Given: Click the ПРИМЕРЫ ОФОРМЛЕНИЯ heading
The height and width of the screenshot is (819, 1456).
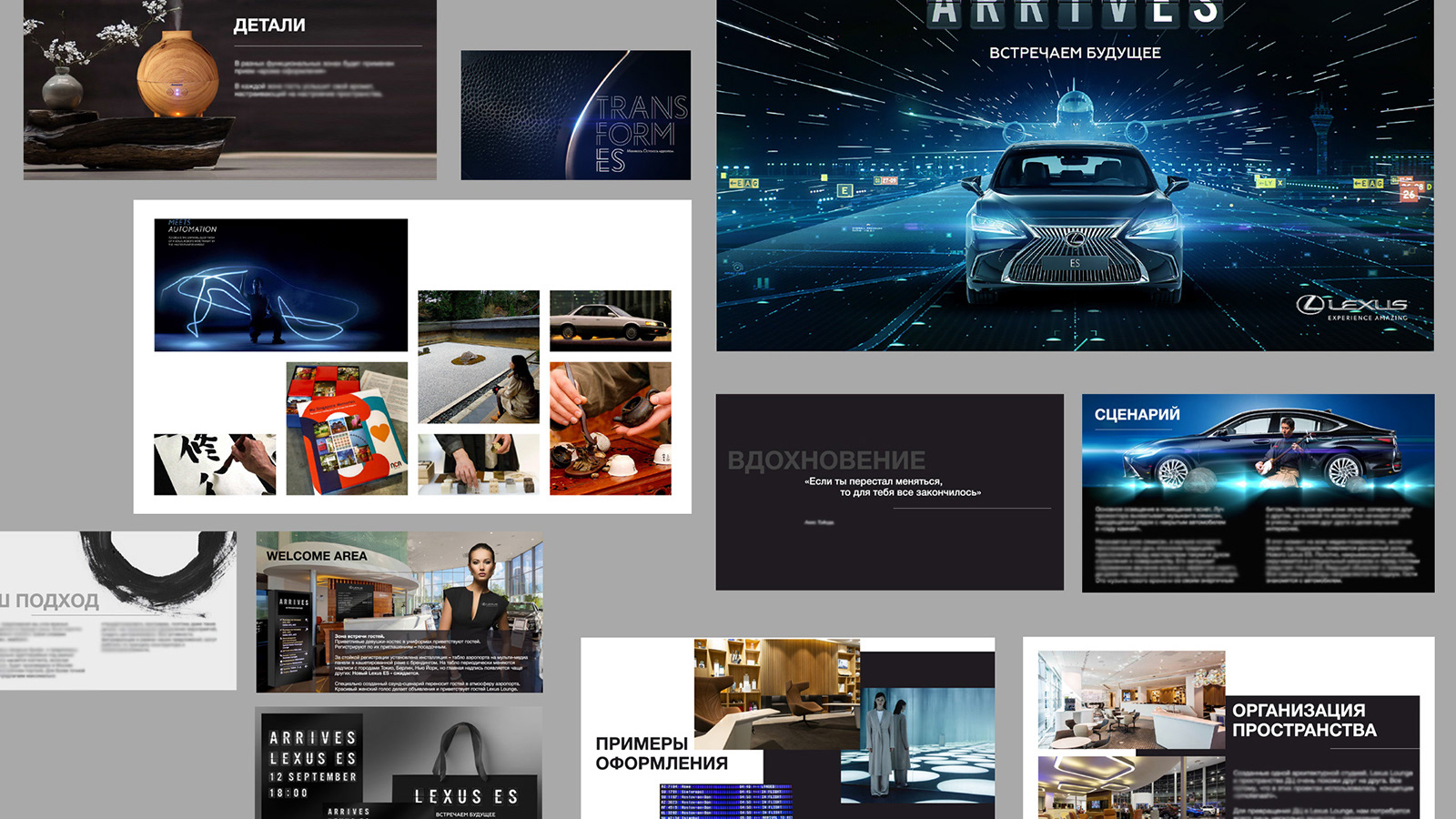Looking at the screenshot, I should click(x=662, y=753).
